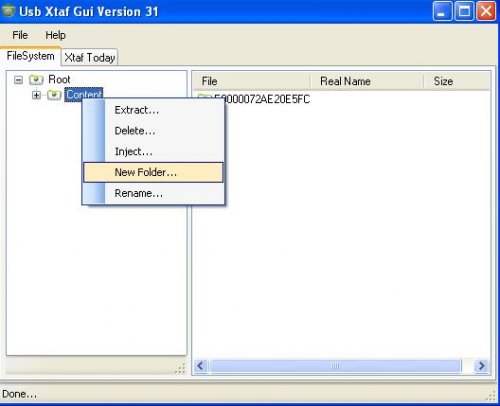Switch to the FileSystem tab
Screen dimensions: 500x406
pyautogui.click(x=30, y=56)
